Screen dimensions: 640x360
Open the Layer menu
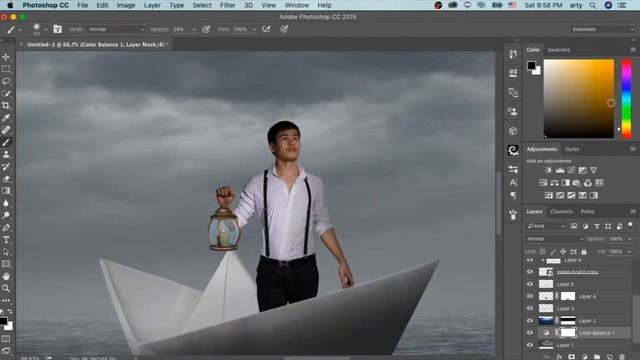point(152,5)
